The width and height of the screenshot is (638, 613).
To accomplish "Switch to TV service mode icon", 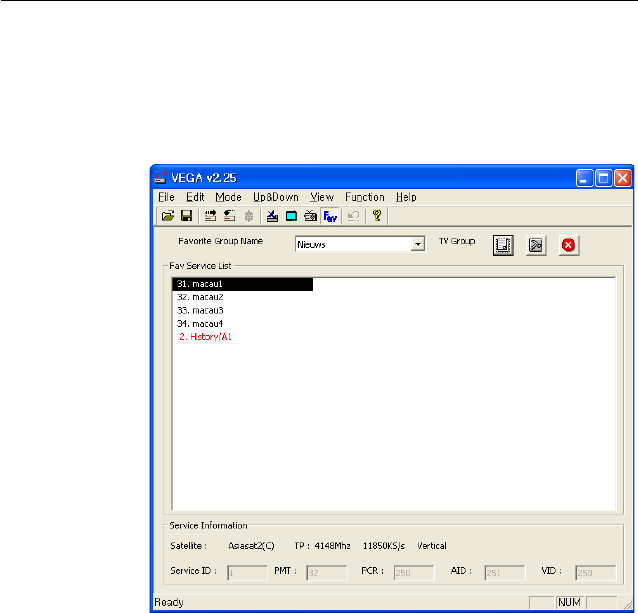I will pos(291,216).
